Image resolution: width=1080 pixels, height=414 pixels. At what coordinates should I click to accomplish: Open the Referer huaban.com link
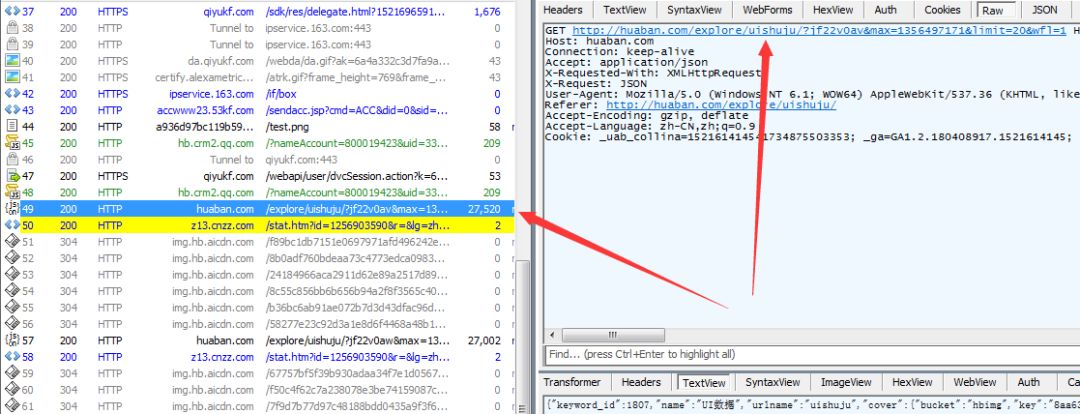(x=721, y=105)
